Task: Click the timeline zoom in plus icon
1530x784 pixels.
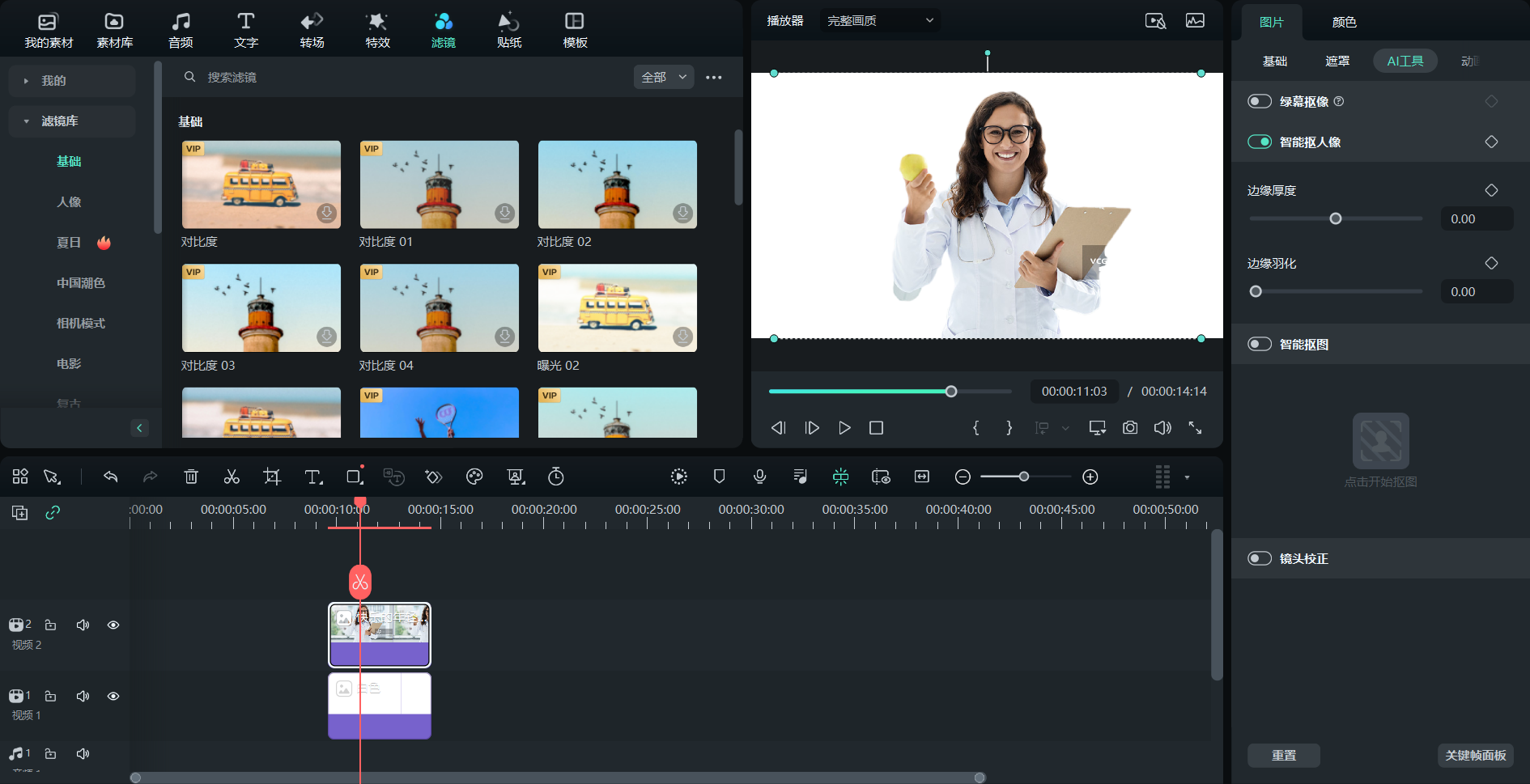Action: click(x=1090, y=477)
